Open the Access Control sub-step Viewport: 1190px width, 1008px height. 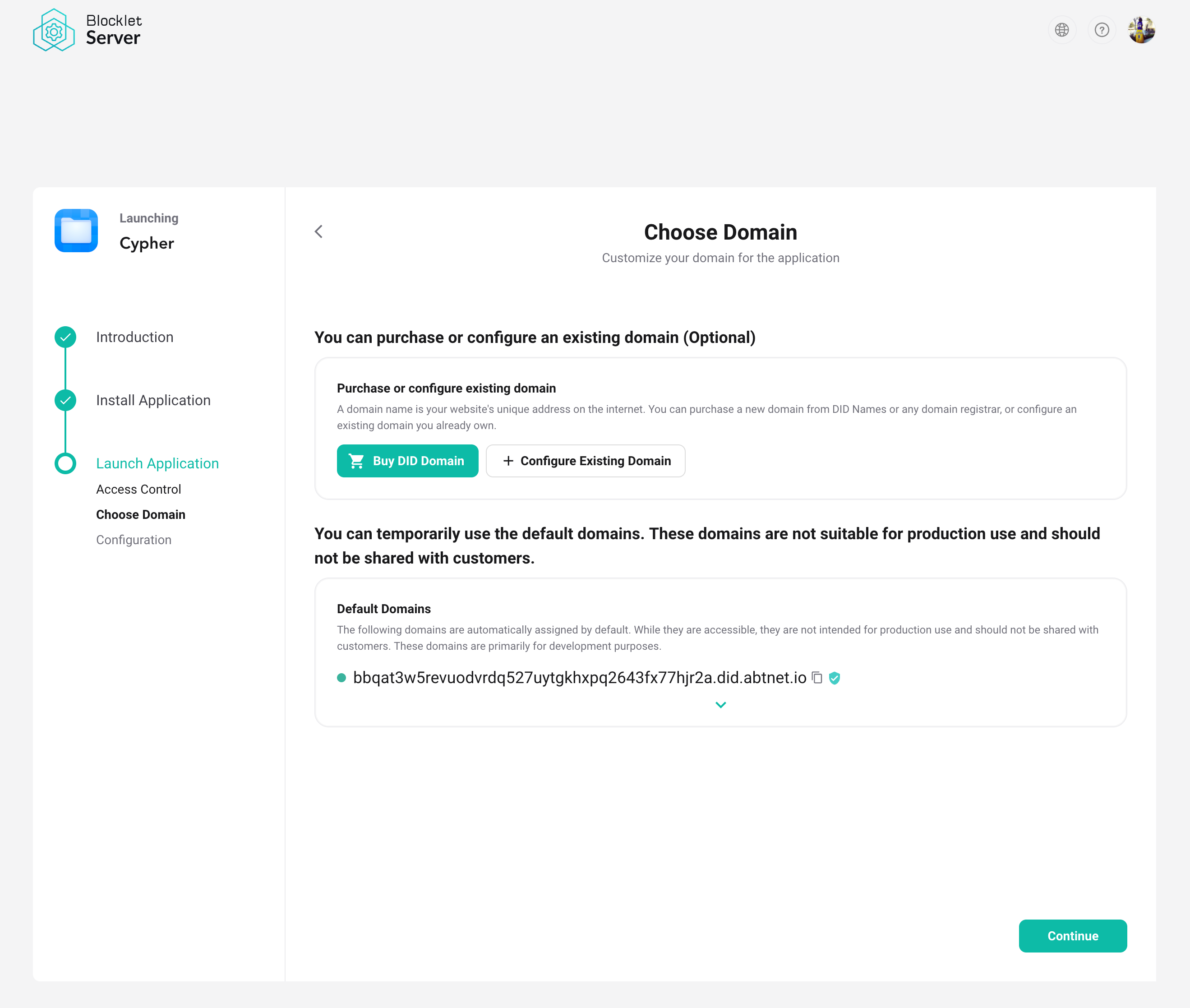[138, 489]
